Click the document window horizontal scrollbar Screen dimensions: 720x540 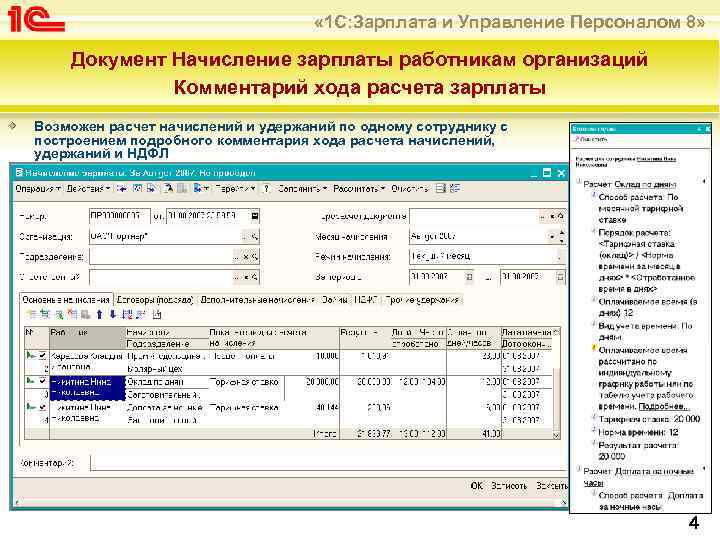(289, 502)
